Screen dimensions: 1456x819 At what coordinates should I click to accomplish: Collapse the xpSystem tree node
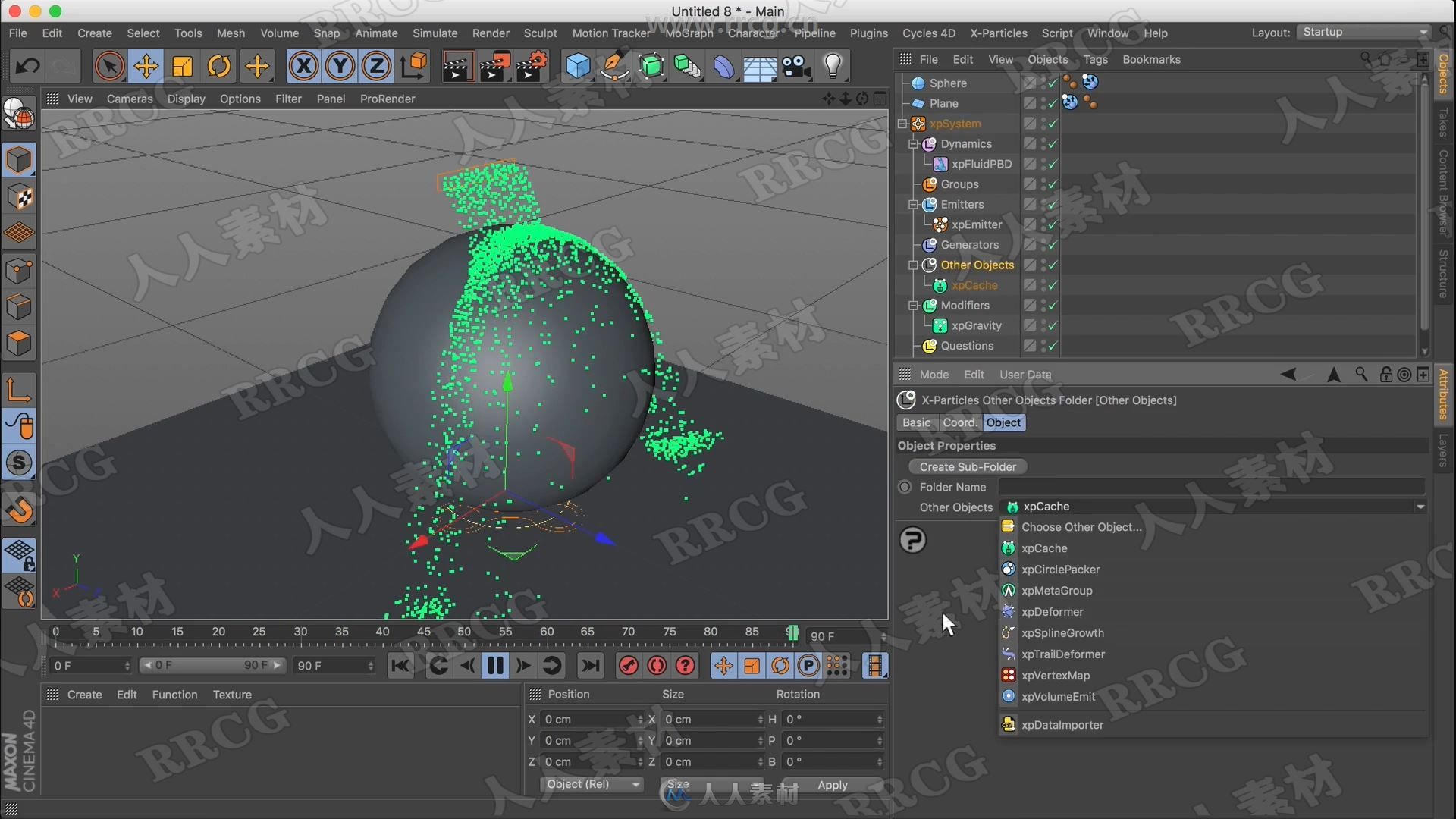tap(902, 124)
